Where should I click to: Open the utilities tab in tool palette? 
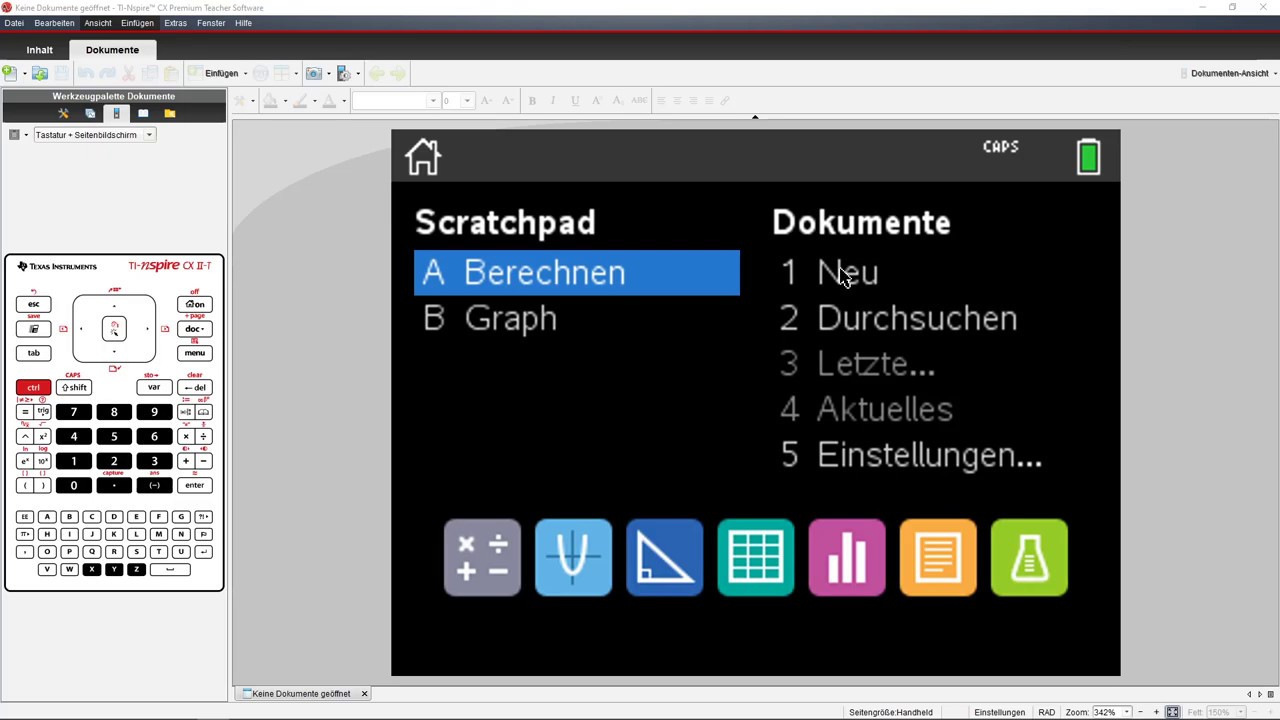[143, 114]
